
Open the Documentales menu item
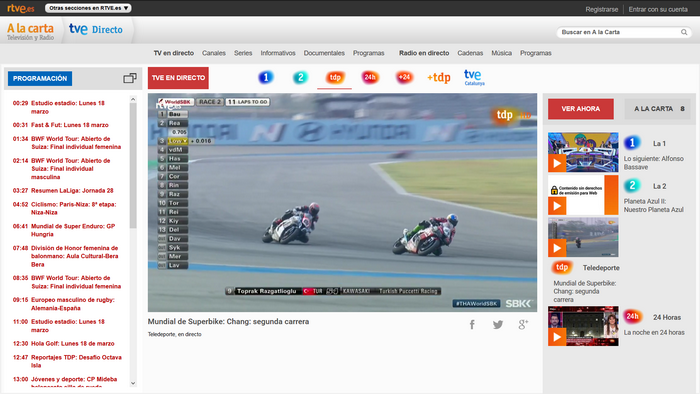pyautogui.click(x=324, y=53)
